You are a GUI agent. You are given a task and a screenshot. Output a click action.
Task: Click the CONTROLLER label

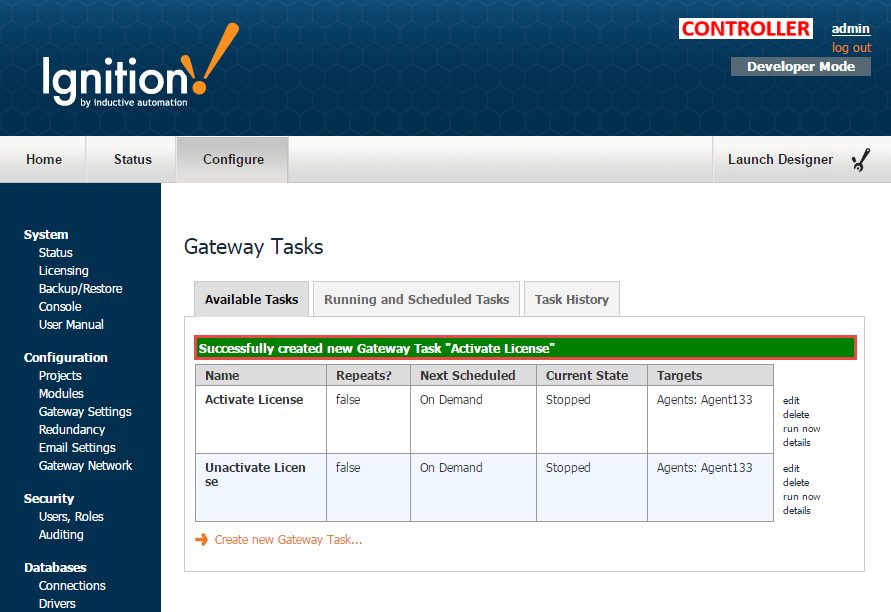[x=746, y=28]
